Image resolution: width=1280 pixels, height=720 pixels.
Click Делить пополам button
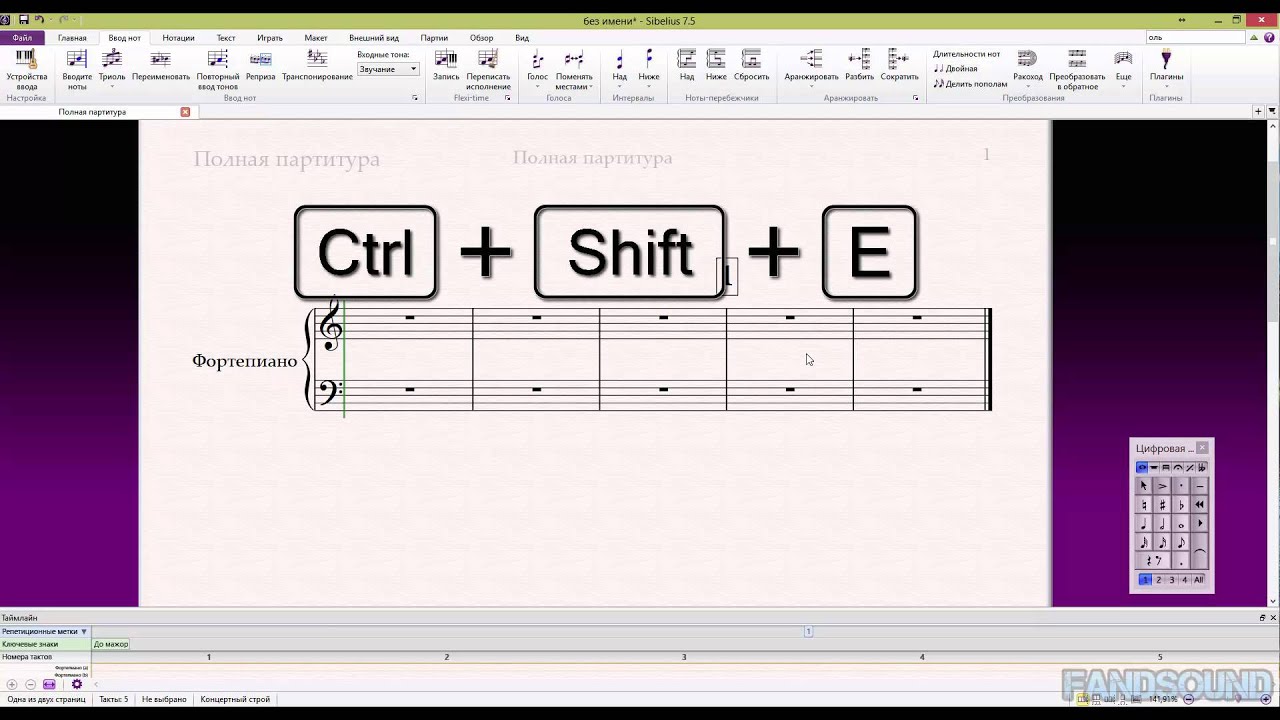[x=970, y=84]
